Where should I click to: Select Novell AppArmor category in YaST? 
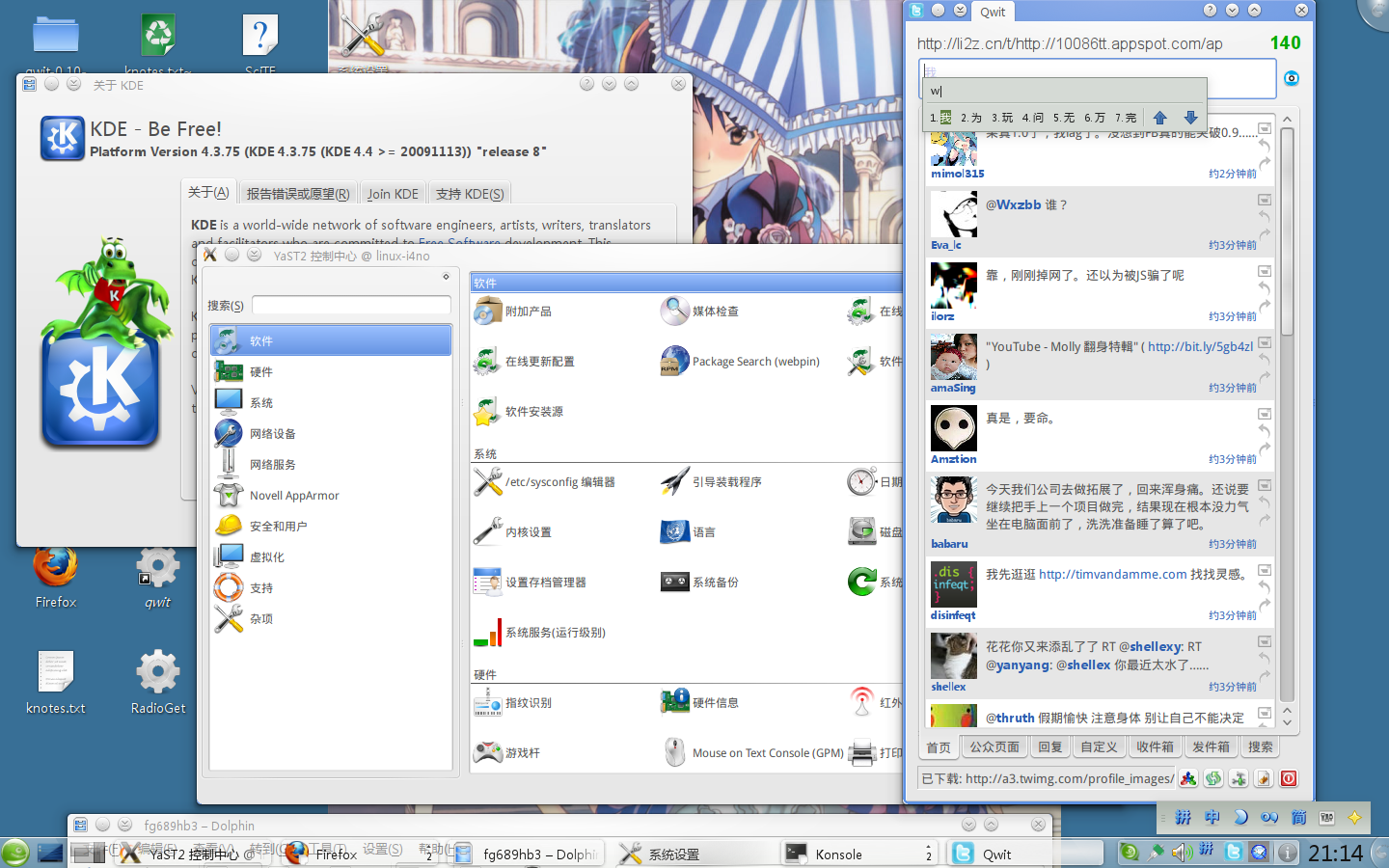330,495
